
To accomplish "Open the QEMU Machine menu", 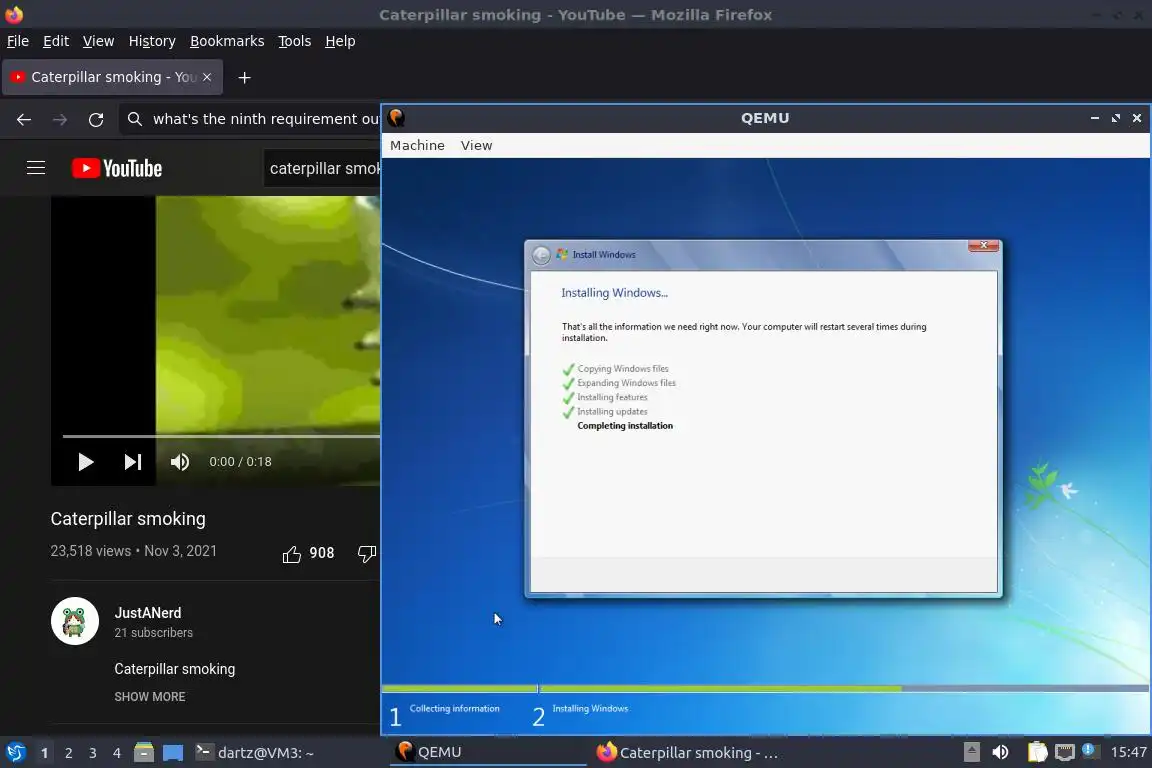I will coord(417,146).
